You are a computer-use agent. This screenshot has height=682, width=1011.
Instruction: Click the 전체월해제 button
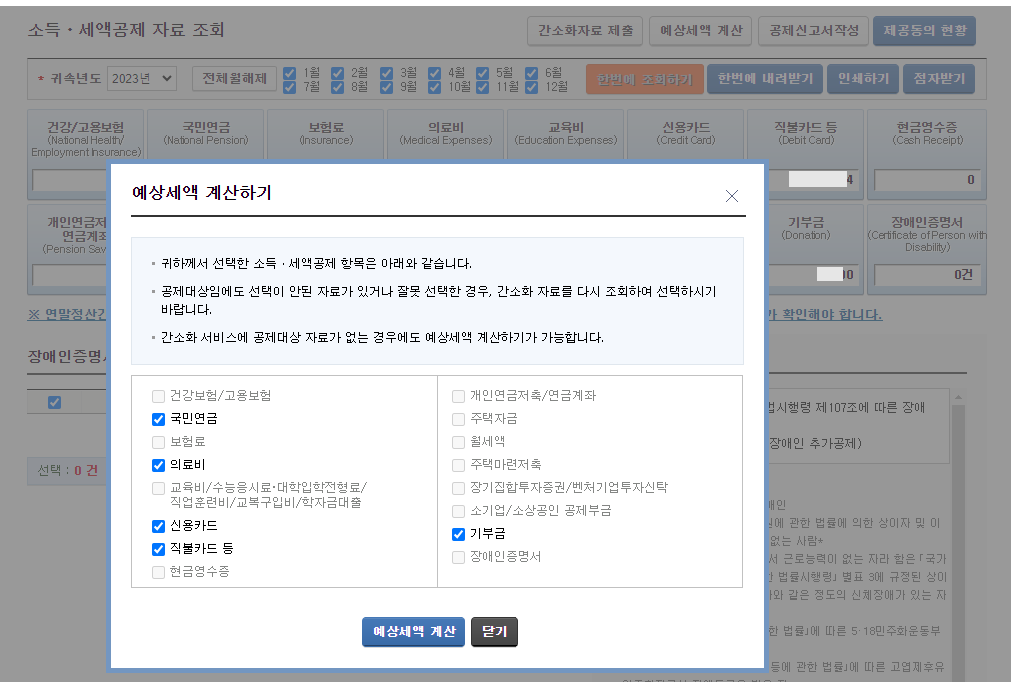234,79
